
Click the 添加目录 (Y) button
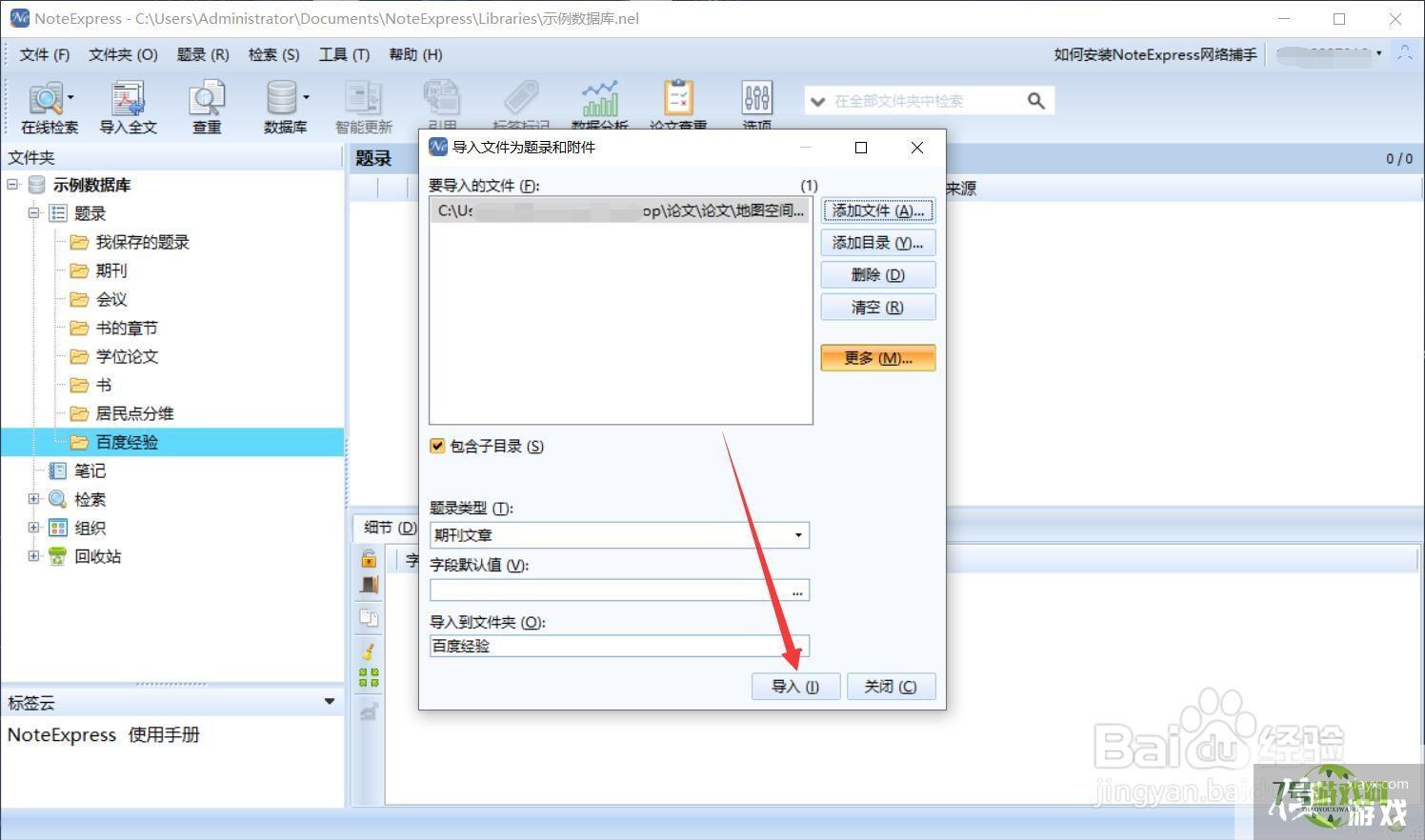(x=878, y=243)
